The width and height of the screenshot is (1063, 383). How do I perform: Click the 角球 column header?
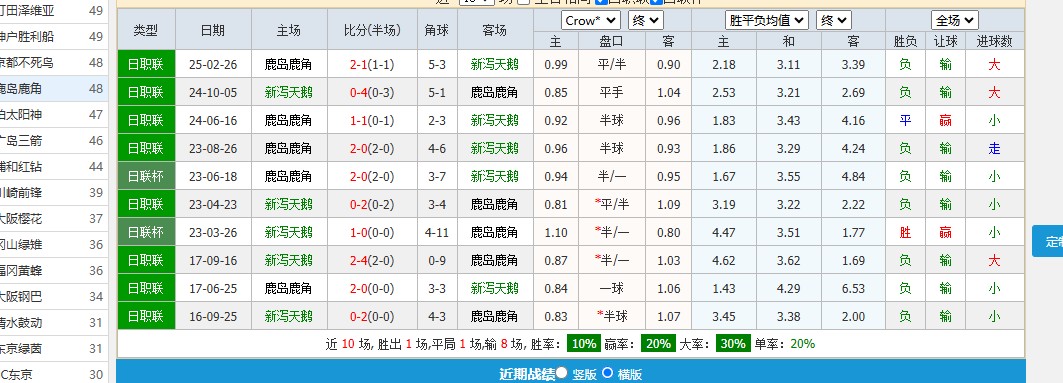pos(437,30)
